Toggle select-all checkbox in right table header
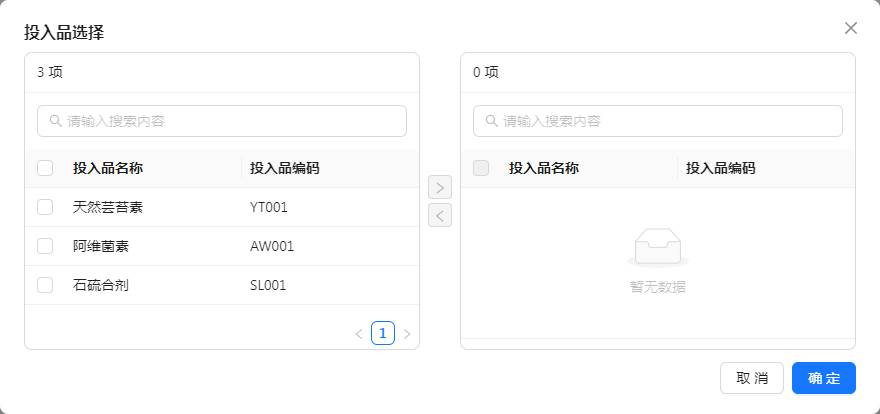Viewport: 880px width, 414px height. pyautogui.click(x=481, y=168)
